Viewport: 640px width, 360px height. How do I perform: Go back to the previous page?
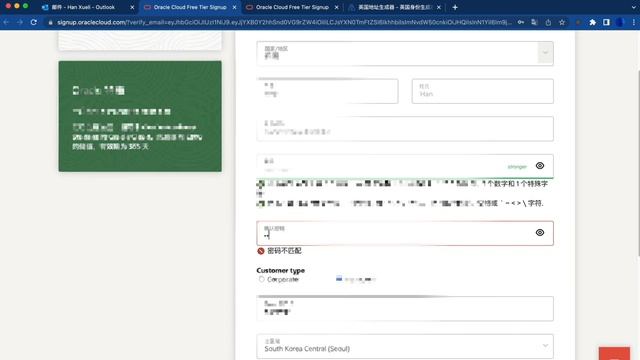tap(6, 22)
